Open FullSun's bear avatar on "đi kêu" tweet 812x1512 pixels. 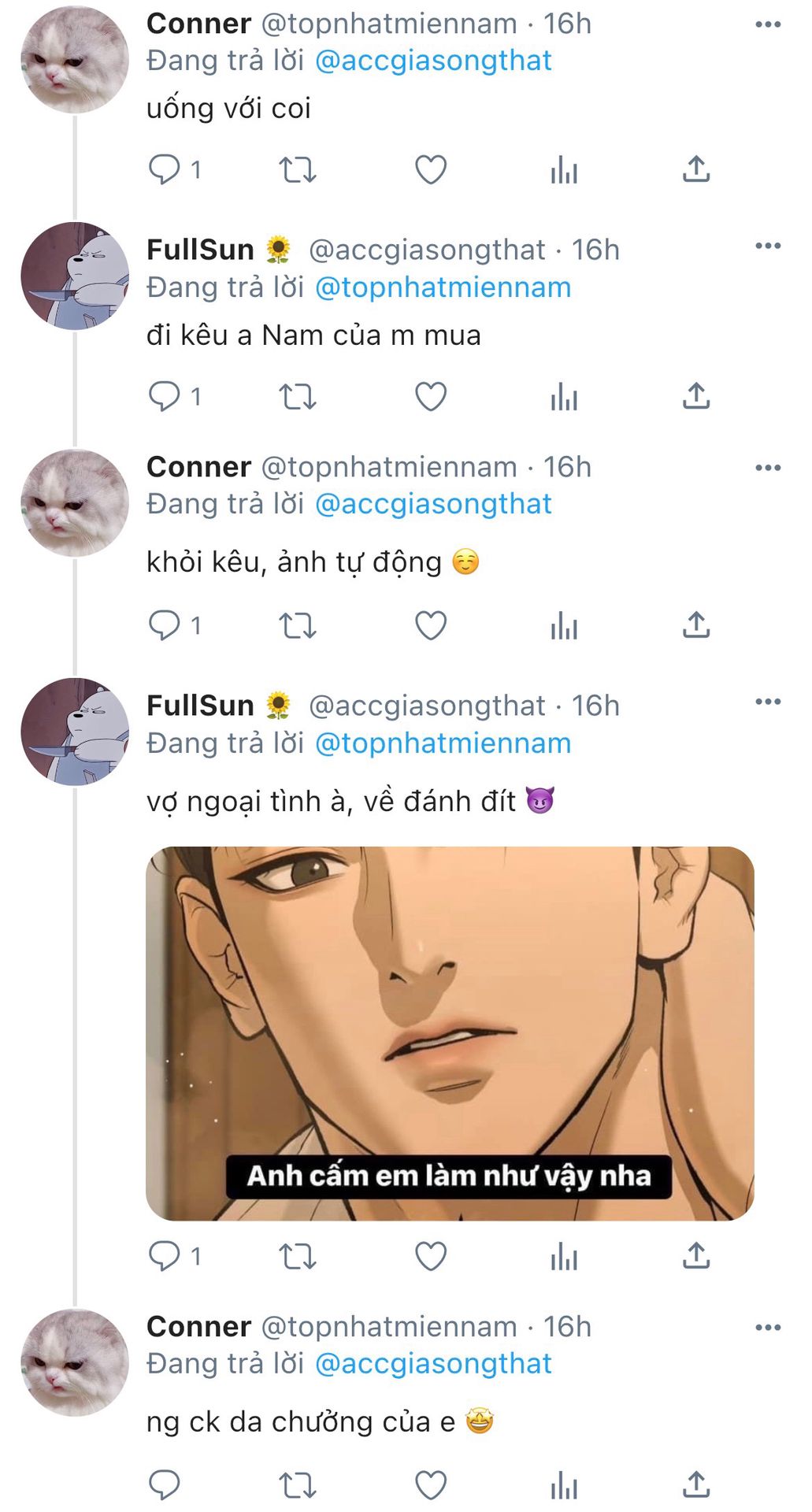pos(74,276)
